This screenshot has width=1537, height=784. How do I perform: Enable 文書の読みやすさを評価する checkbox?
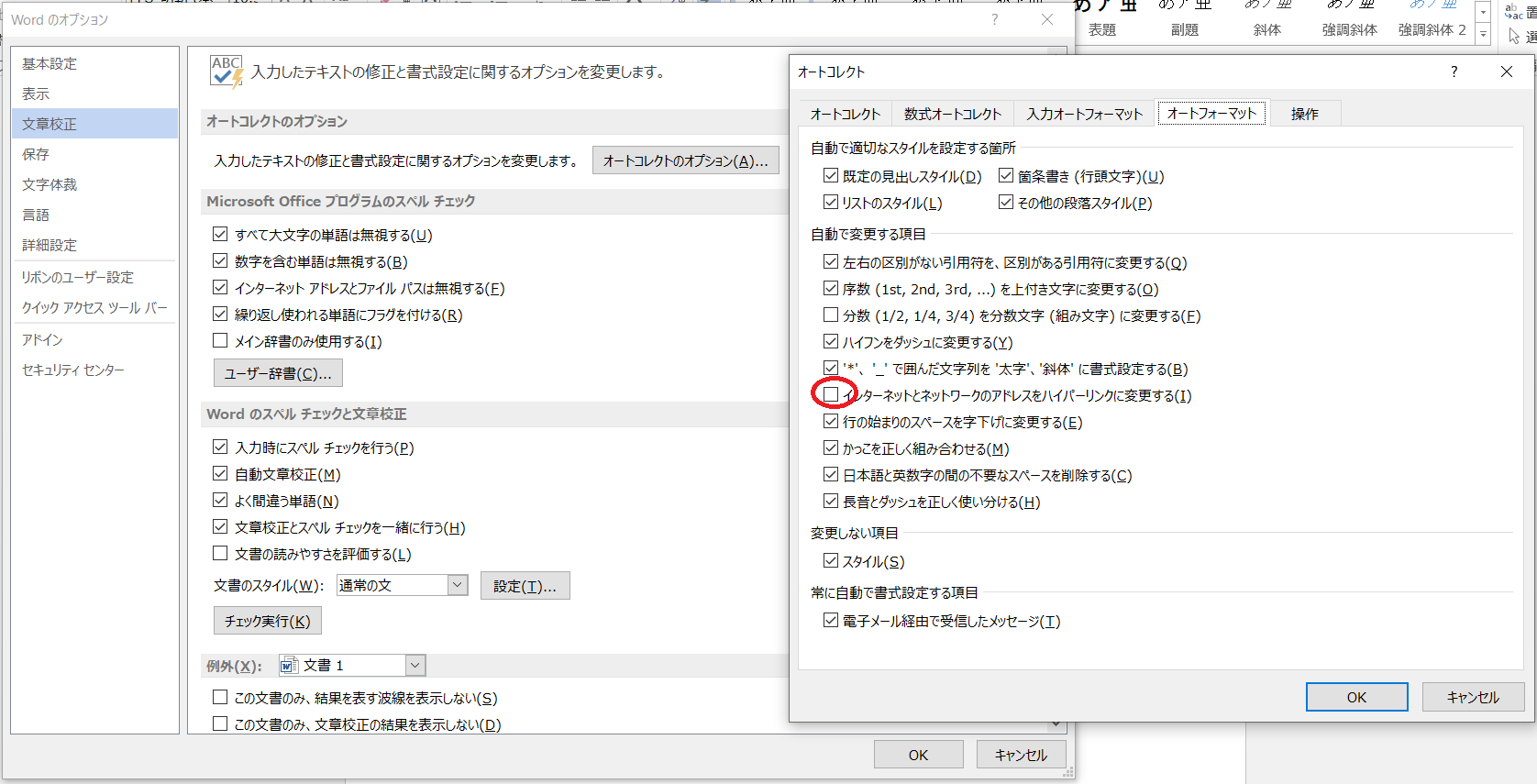[220, 554]
